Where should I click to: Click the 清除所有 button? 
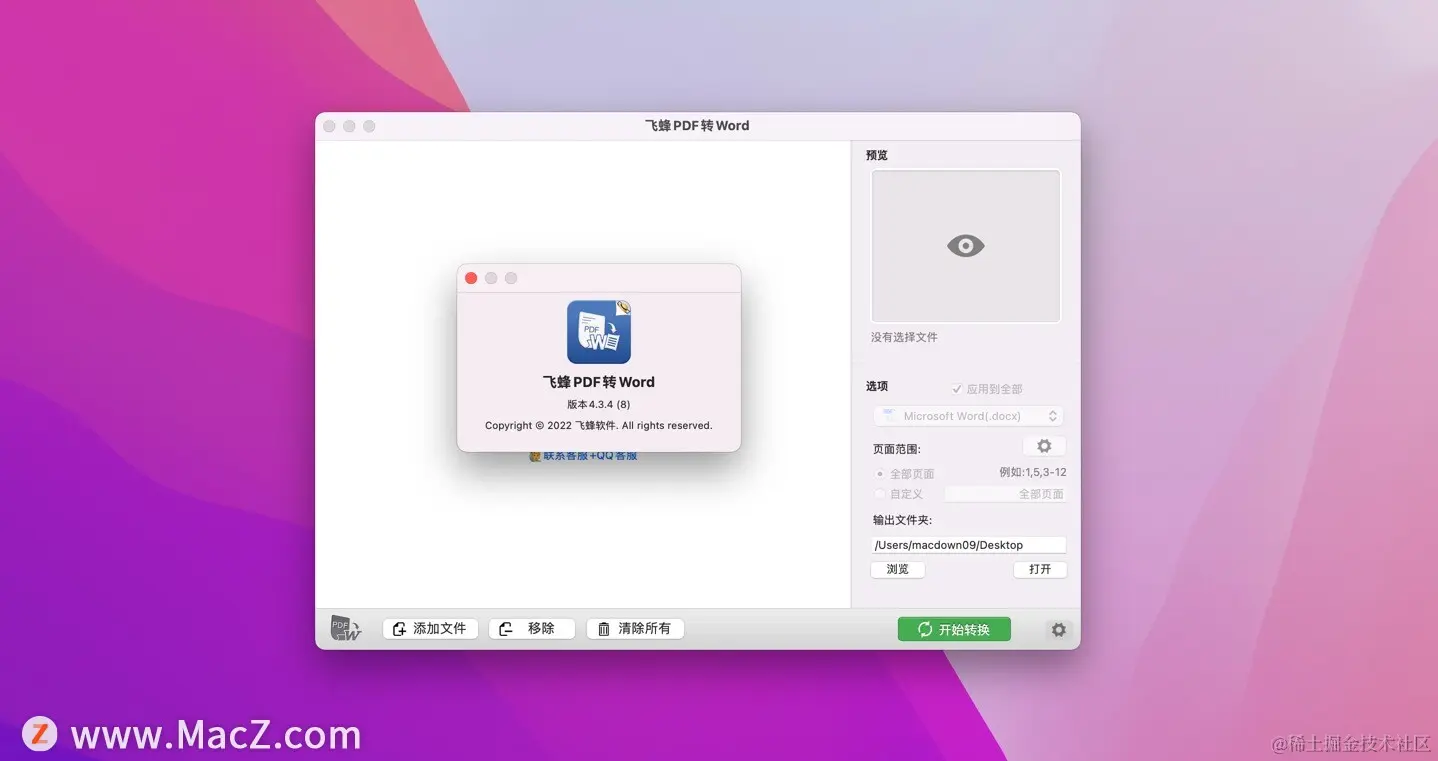point(635,629)
